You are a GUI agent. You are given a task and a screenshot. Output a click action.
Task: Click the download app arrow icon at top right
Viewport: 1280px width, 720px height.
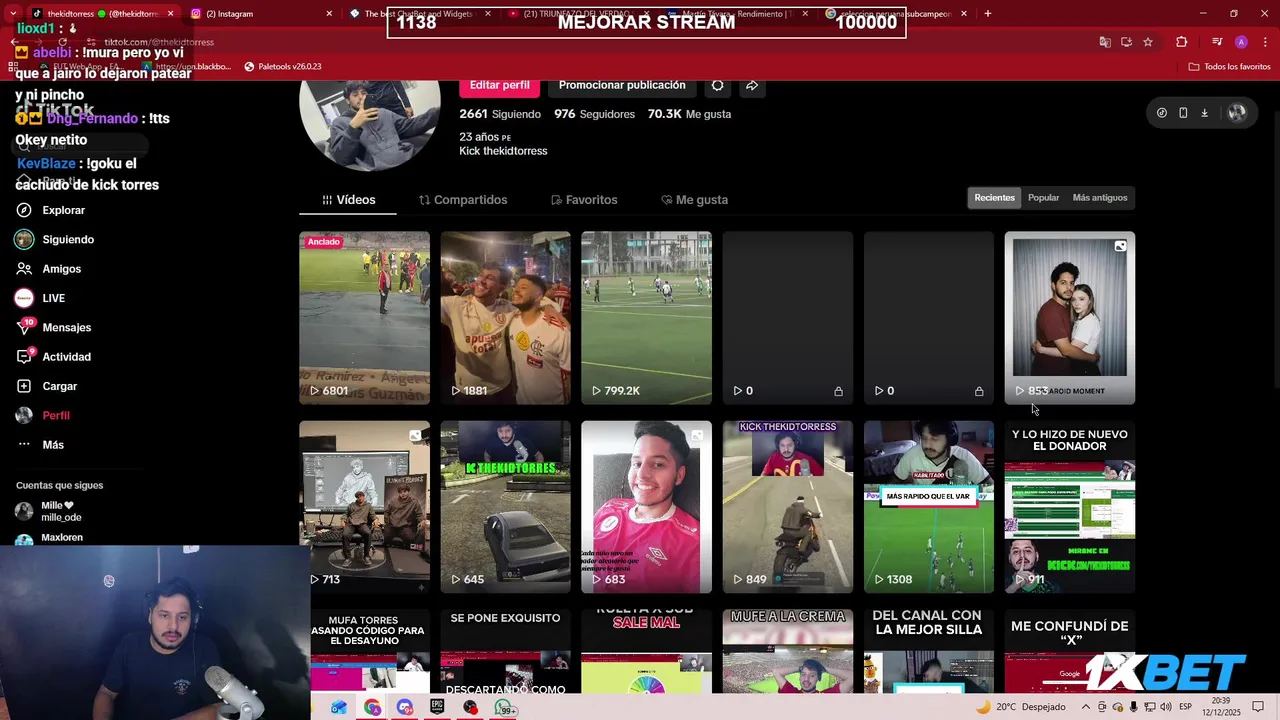pos(1204,113)
